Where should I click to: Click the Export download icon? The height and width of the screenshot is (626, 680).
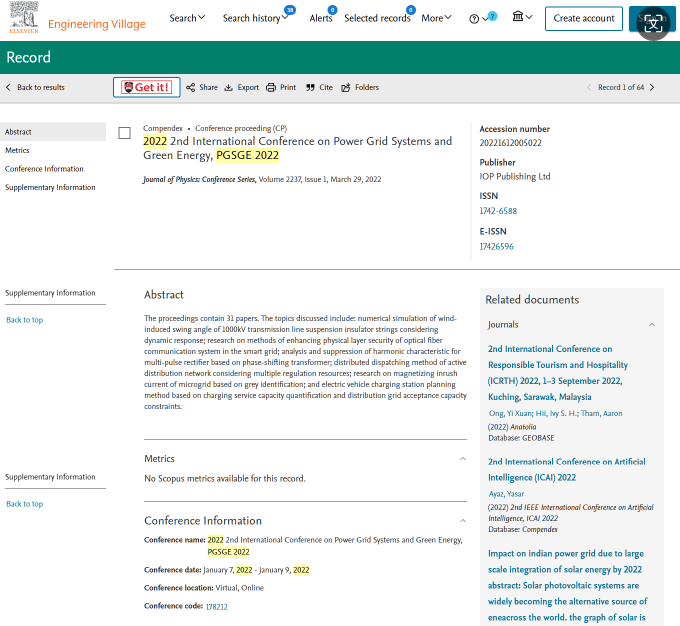229,88
